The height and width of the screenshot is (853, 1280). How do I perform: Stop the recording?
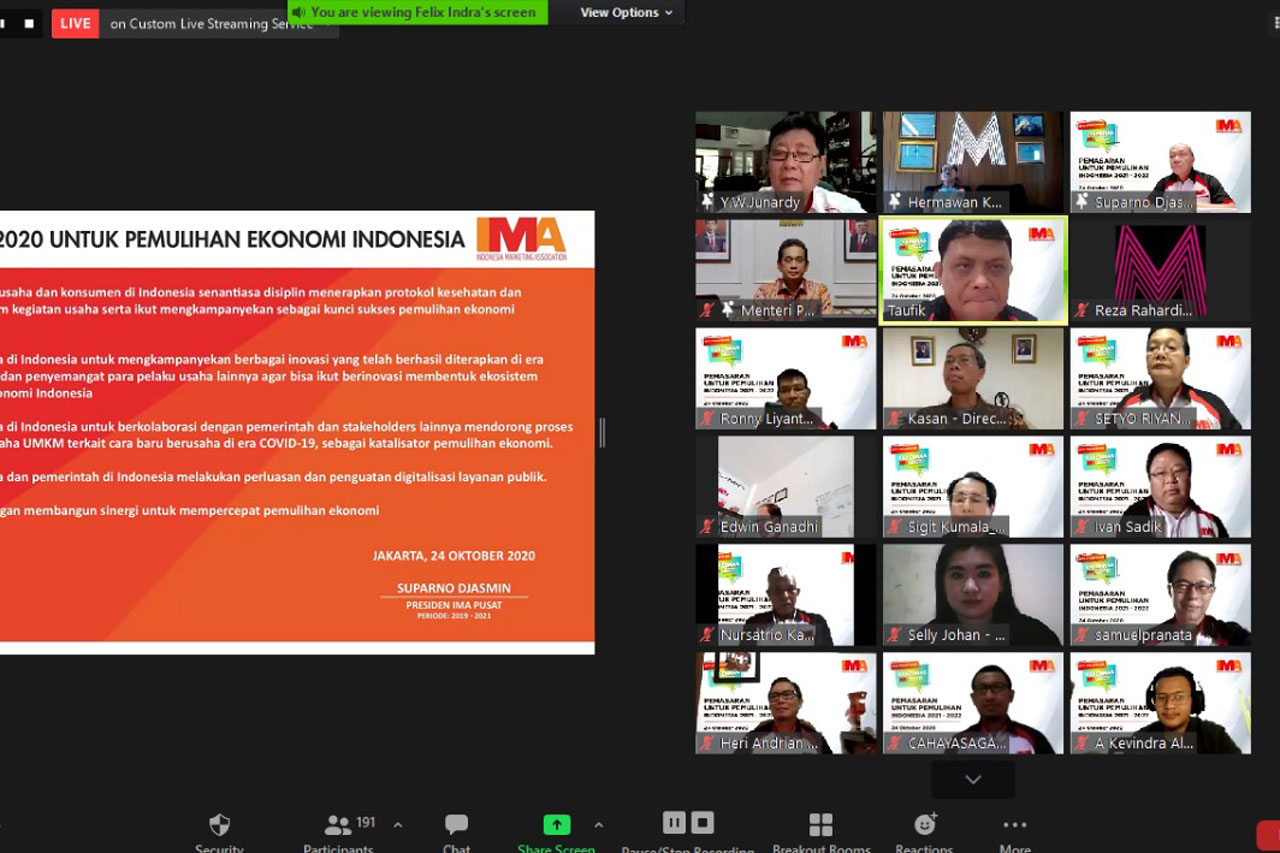tap(703, 823)
